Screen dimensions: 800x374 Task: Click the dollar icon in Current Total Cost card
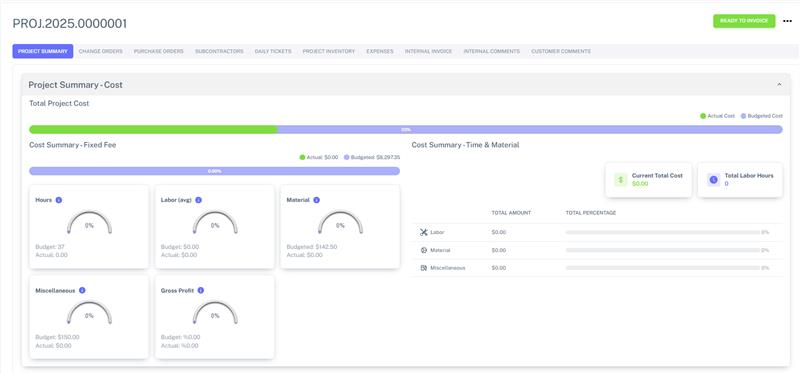[620, 180]
